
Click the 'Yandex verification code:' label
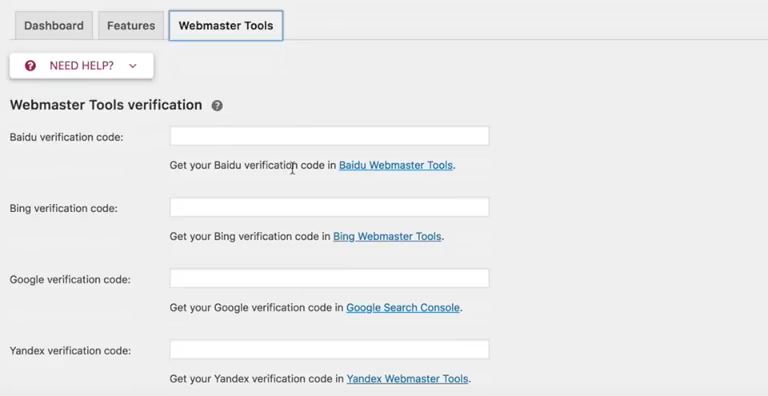pyautogui.click(x=70, y=350)
